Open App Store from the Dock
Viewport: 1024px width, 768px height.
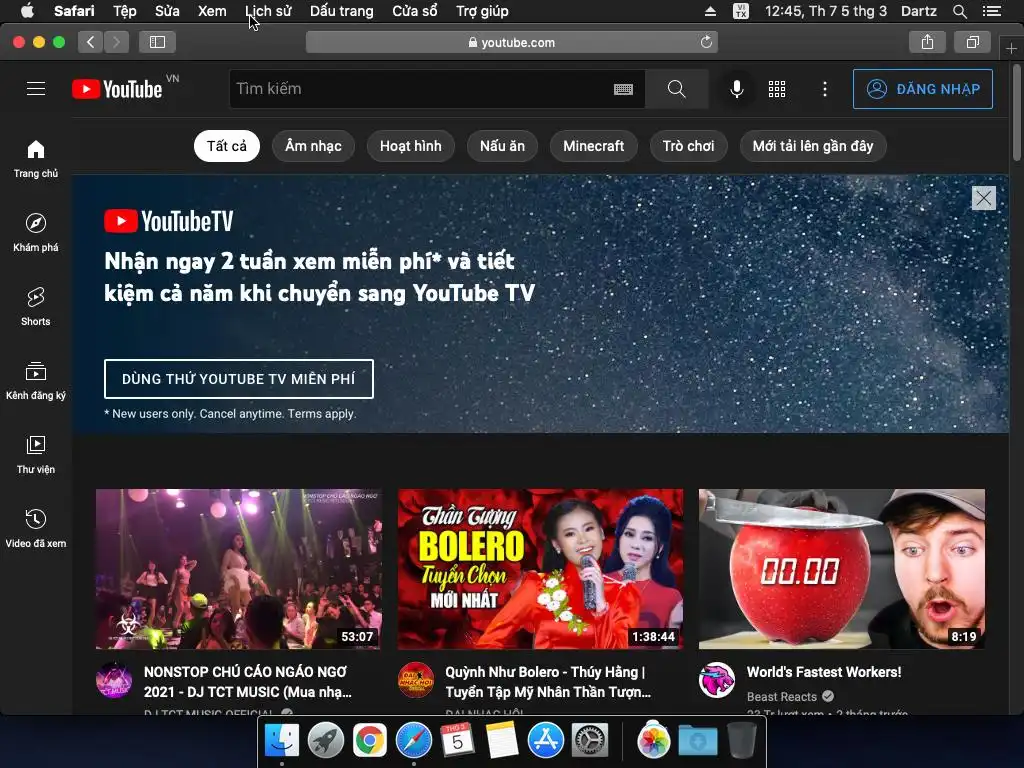coord(545,741)
